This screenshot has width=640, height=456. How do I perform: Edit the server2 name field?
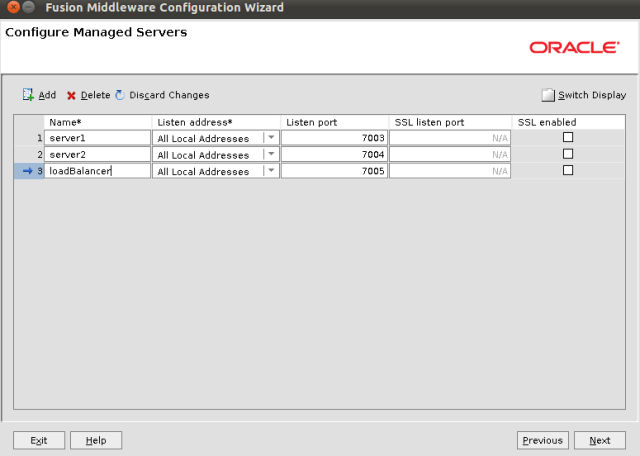click(98, 154)
